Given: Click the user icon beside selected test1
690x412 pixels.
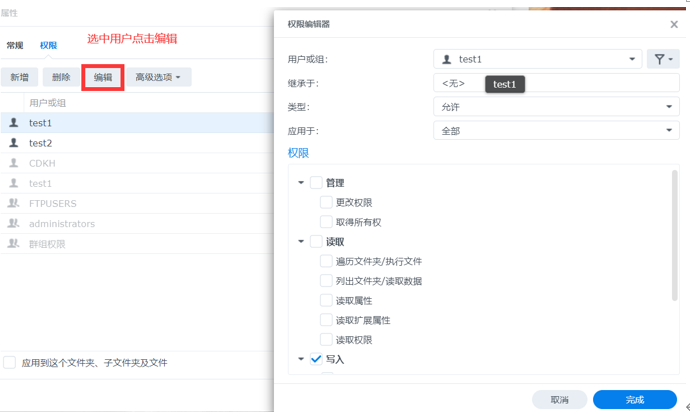Looking at the screenshot, I should coord(14,123).
